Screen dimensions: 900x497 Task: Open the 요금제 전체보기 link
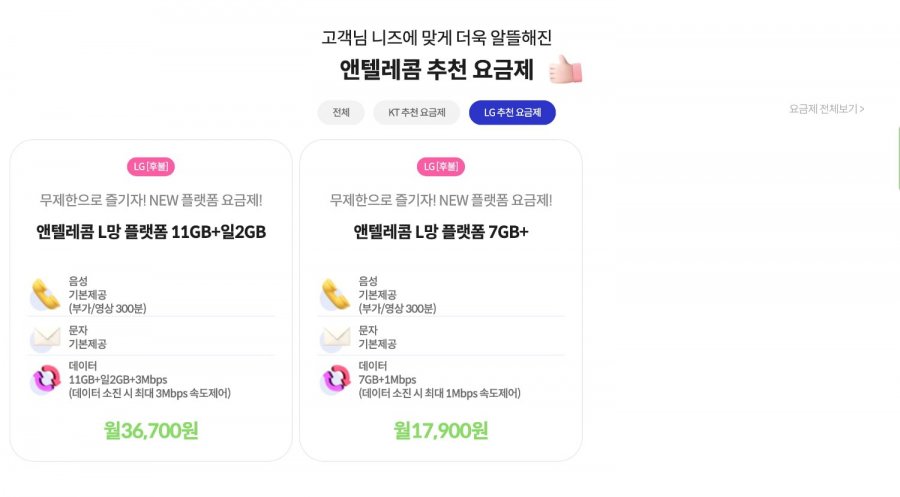pyautogui.click(x=827, y=109)
